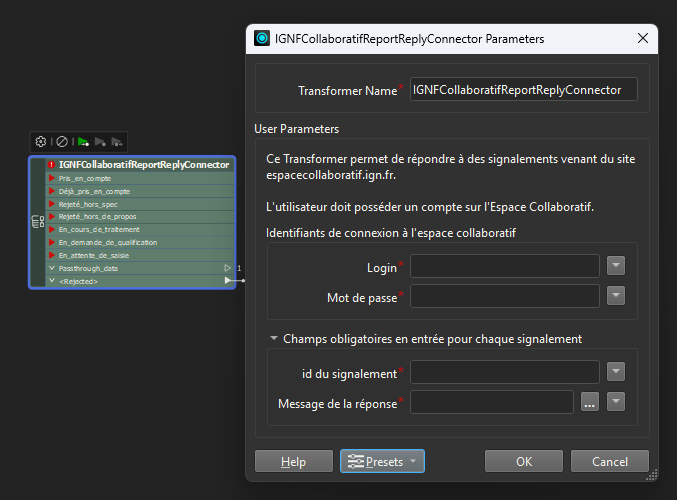Click the Cancel button
The width and height of the screenshot is (677, 500).
pyautogui.click(x=610, y=461)
